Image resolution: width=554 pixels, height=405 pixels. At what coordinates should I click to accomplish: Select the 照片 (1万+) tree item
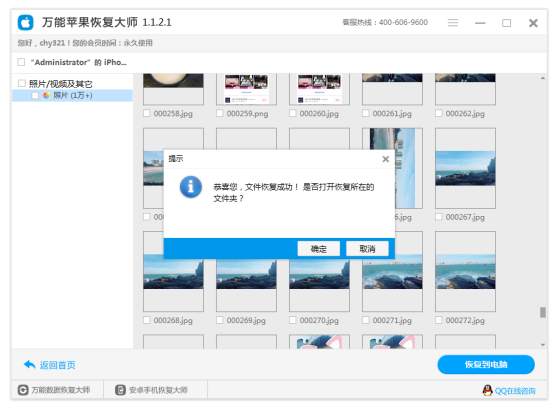click(x=72, y=95)
